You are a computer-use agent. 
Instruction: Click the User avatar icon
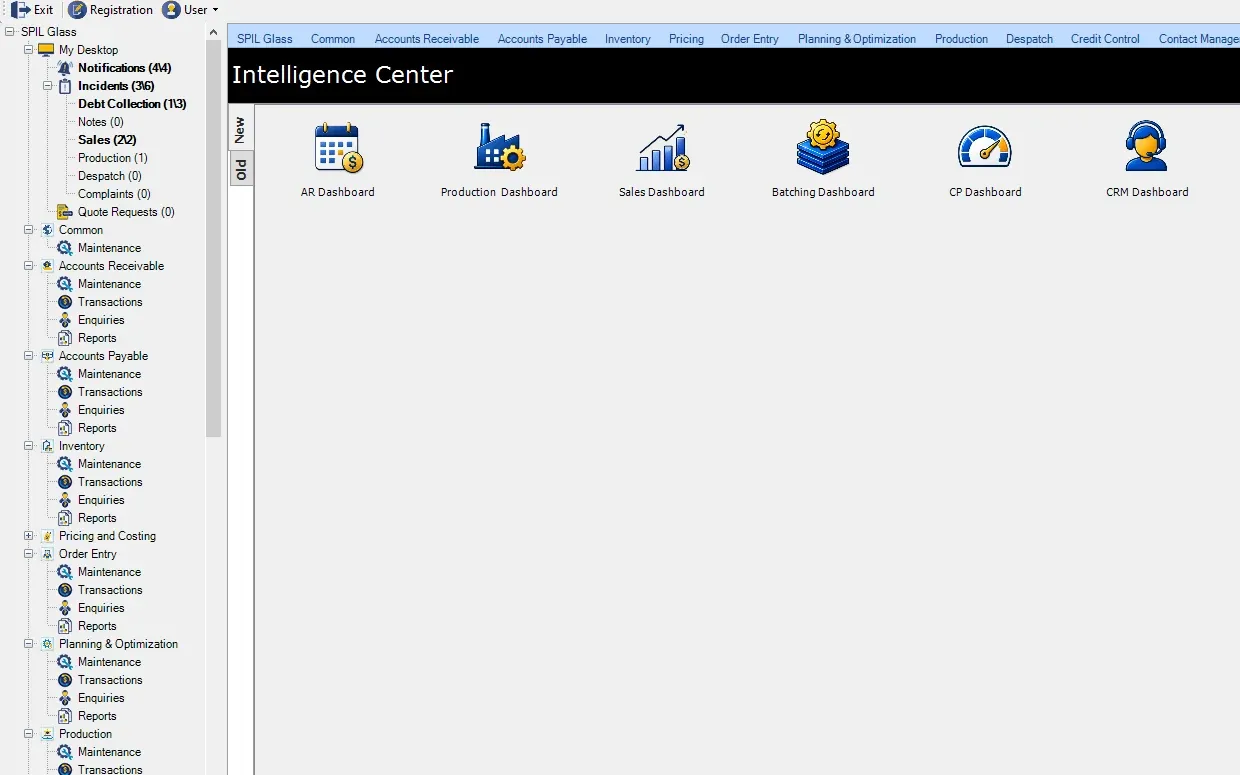point(171,10)
